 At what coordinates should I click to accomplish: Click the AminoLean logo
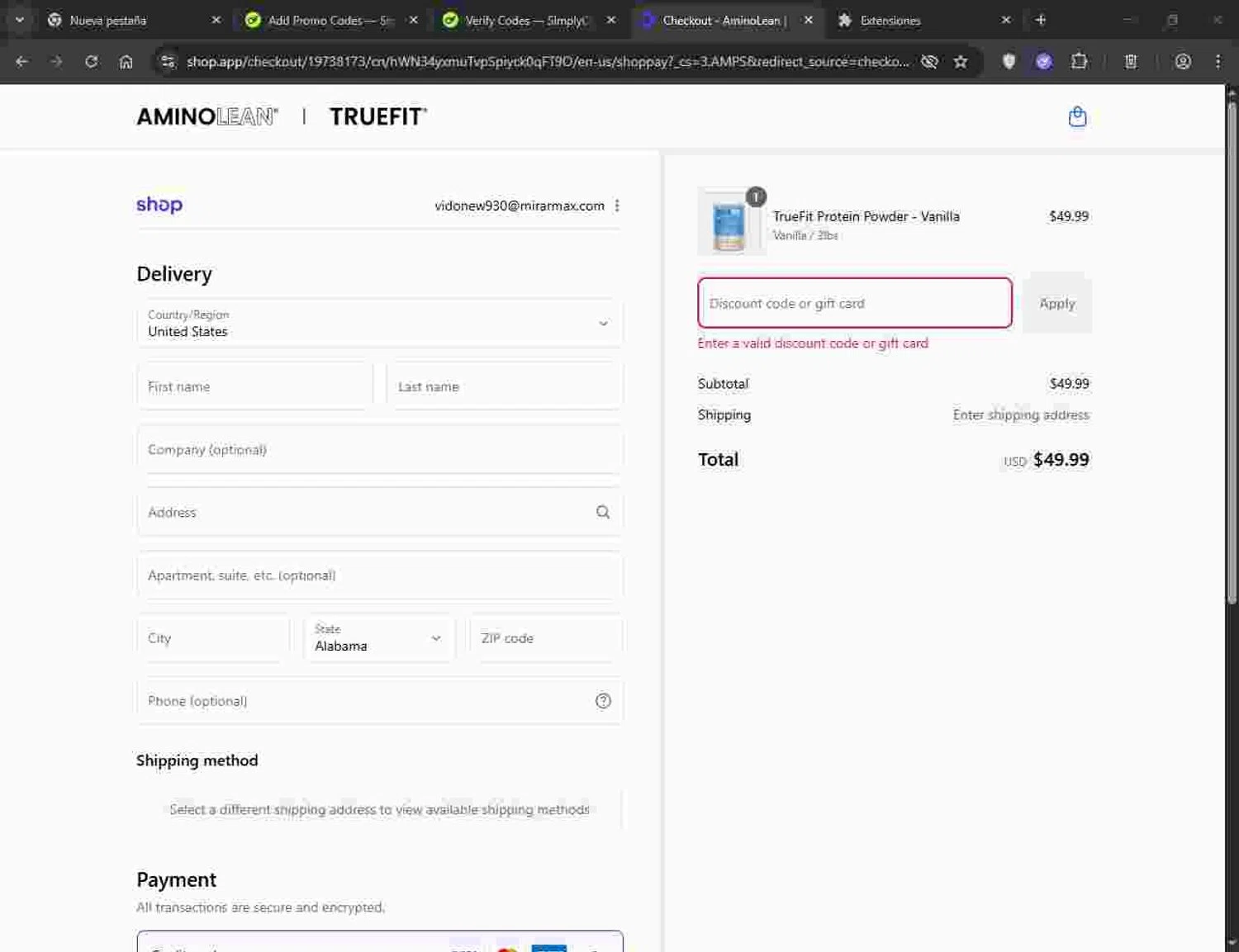[x=207, y=116]
